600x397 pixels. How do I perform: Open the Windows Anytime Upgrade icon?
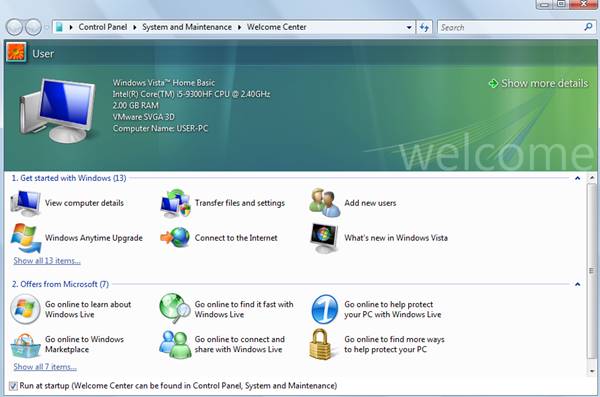click(x=25, y=238)
